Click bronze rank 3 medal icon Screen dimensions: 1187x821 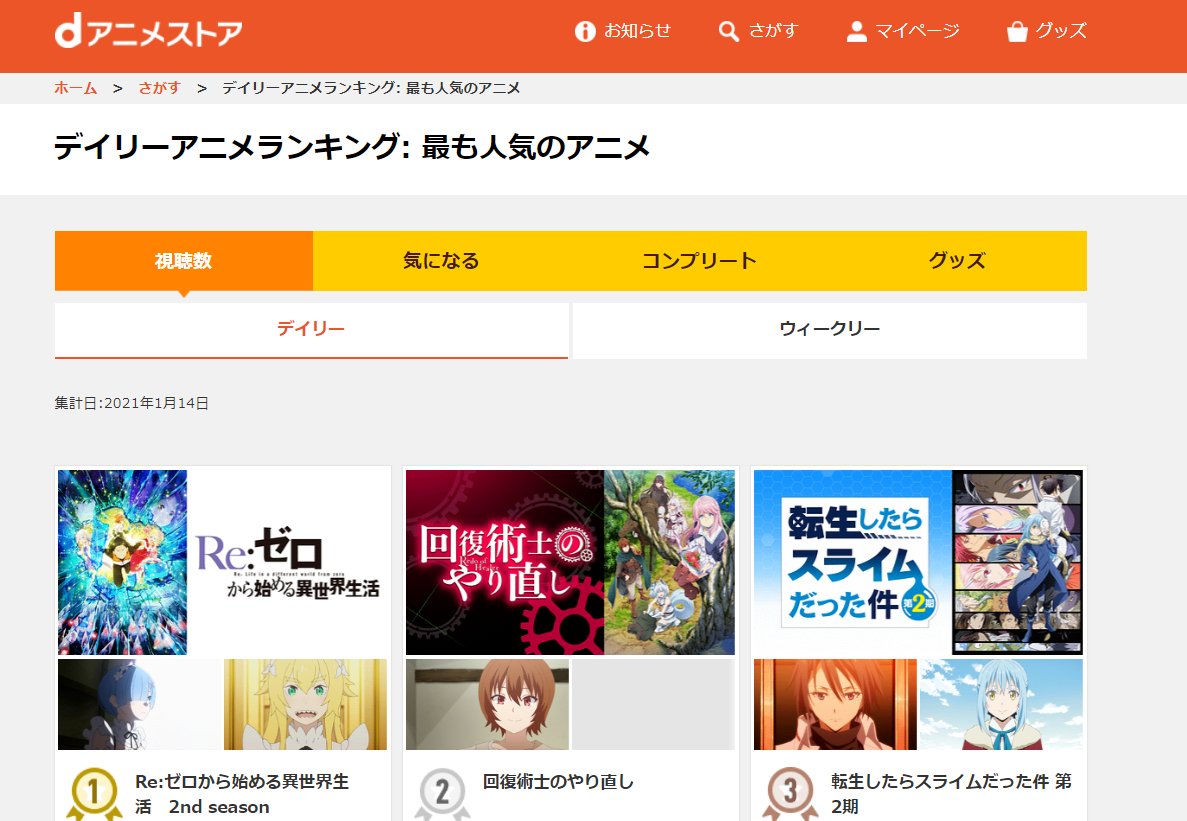(x=790, y=794)
